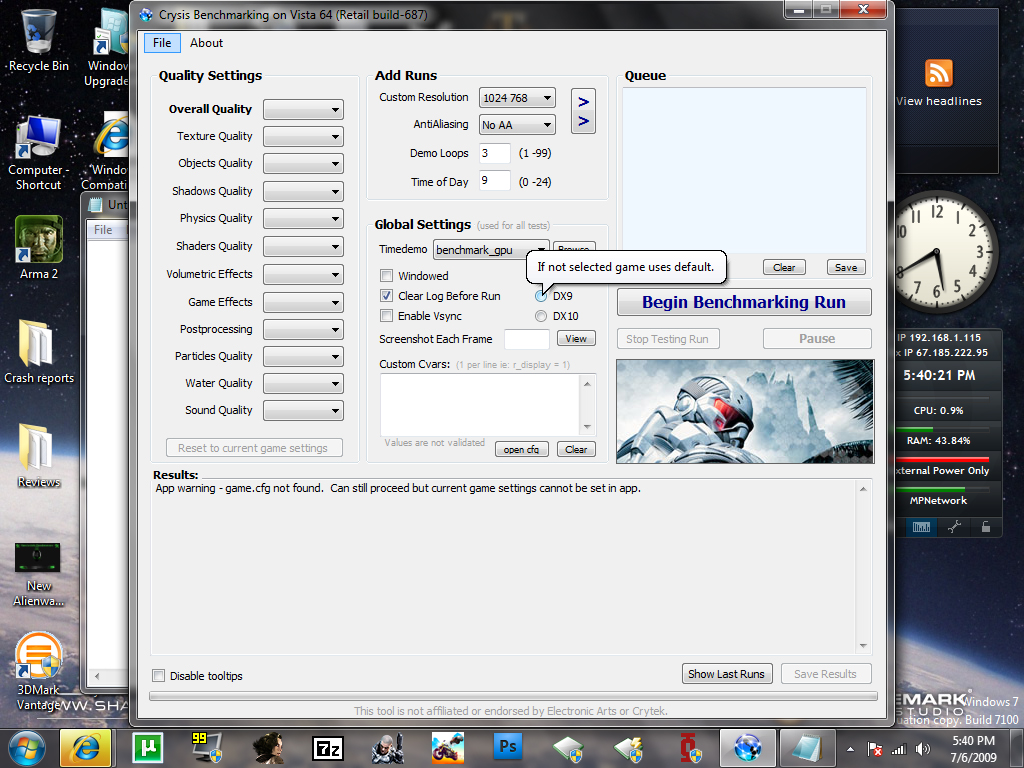The image size is (1024, 768).
Task: Enable the Vsync checkbox
Action: click(x=387, y=316)
